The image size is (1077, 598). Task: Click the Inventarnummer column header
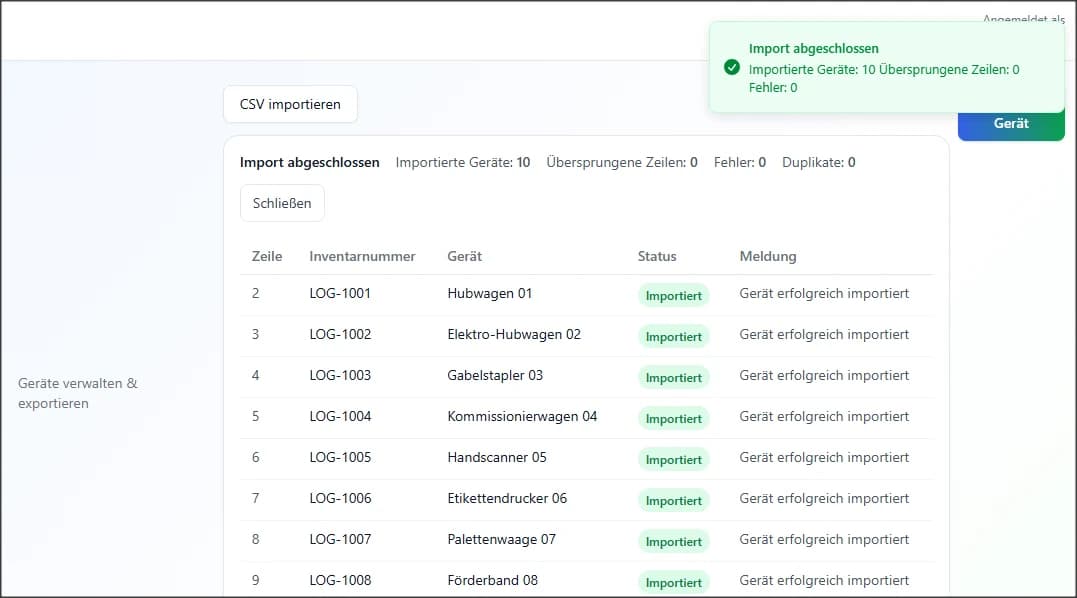coord(362,257)
